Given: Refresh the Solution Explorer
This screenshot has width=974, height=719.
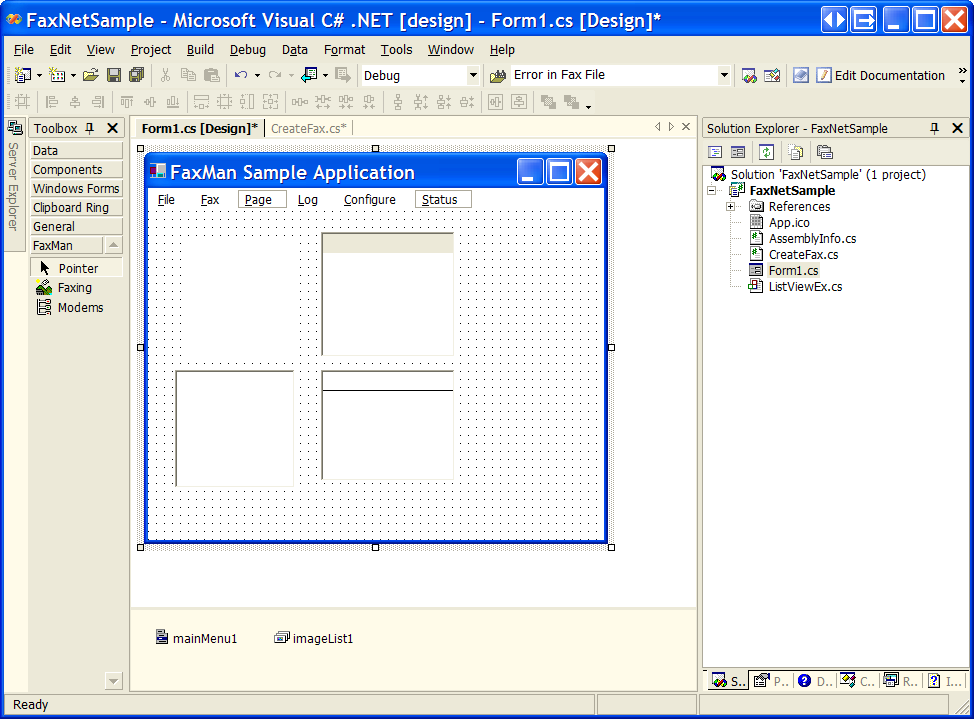Looking at the screenshot, I should tap(767, 152).
